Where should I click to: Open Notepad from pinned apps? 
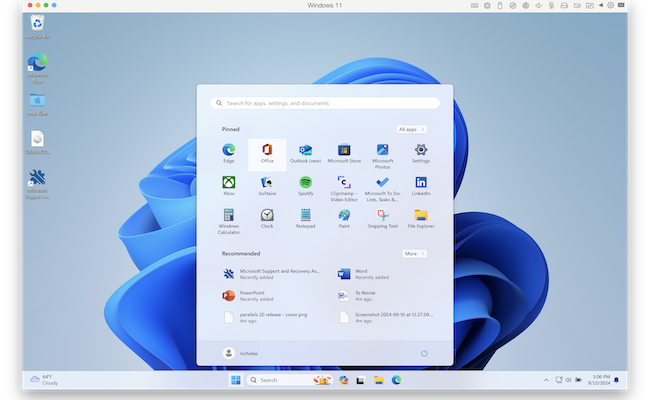click(306, 218)
